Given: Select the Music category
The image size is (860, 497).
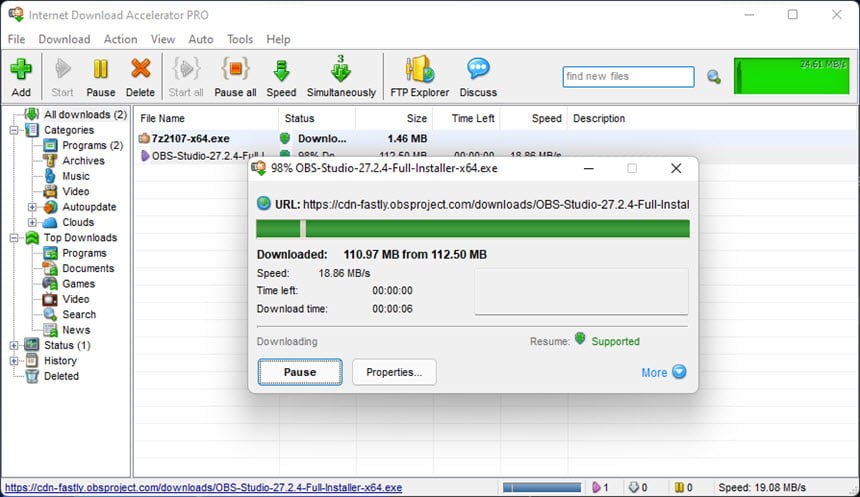Looking at the screenshot, I should (76, 176).
